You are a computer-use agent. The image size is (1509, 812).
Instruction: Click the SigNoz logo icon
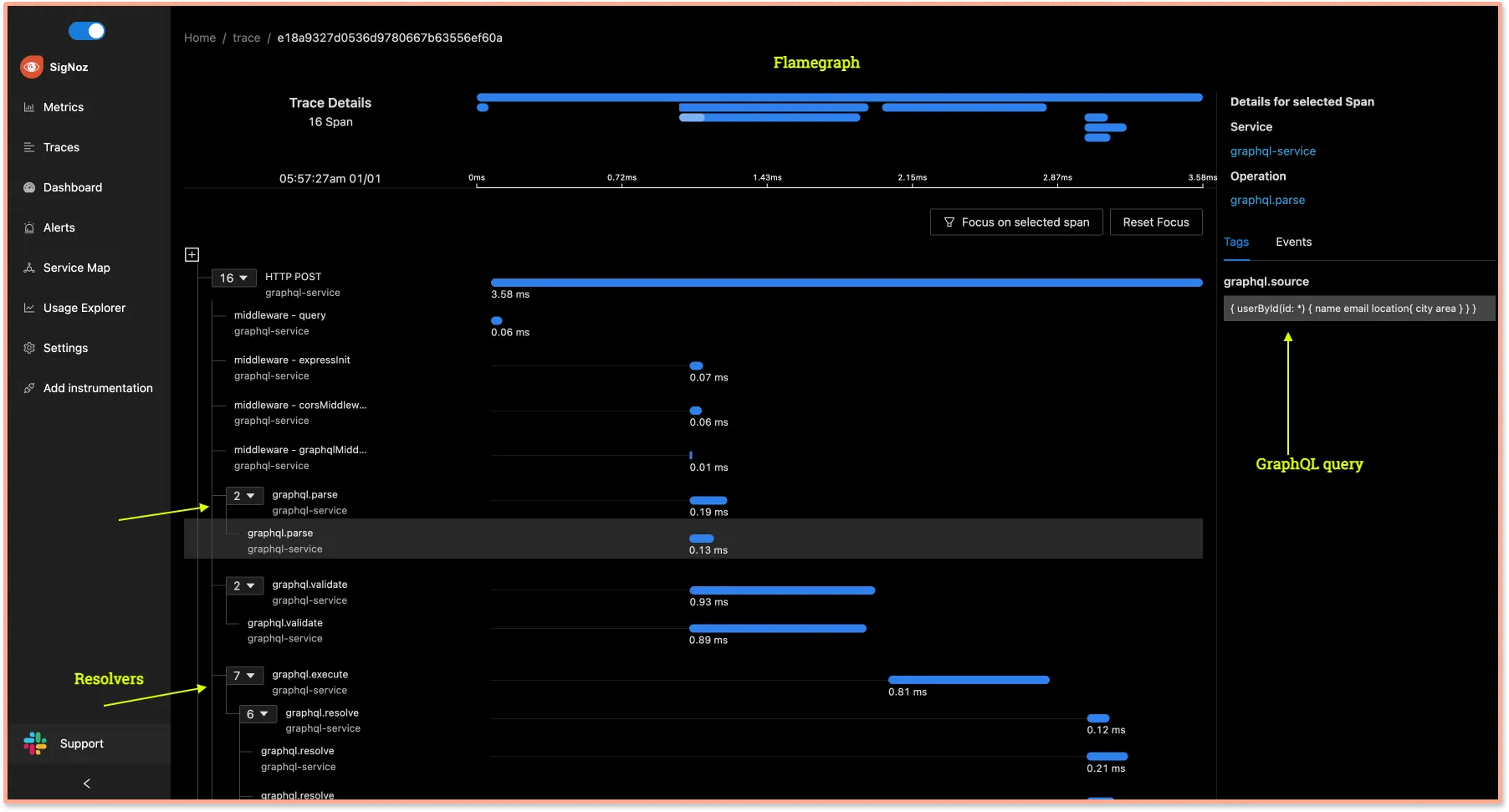[x=32, y=67]
